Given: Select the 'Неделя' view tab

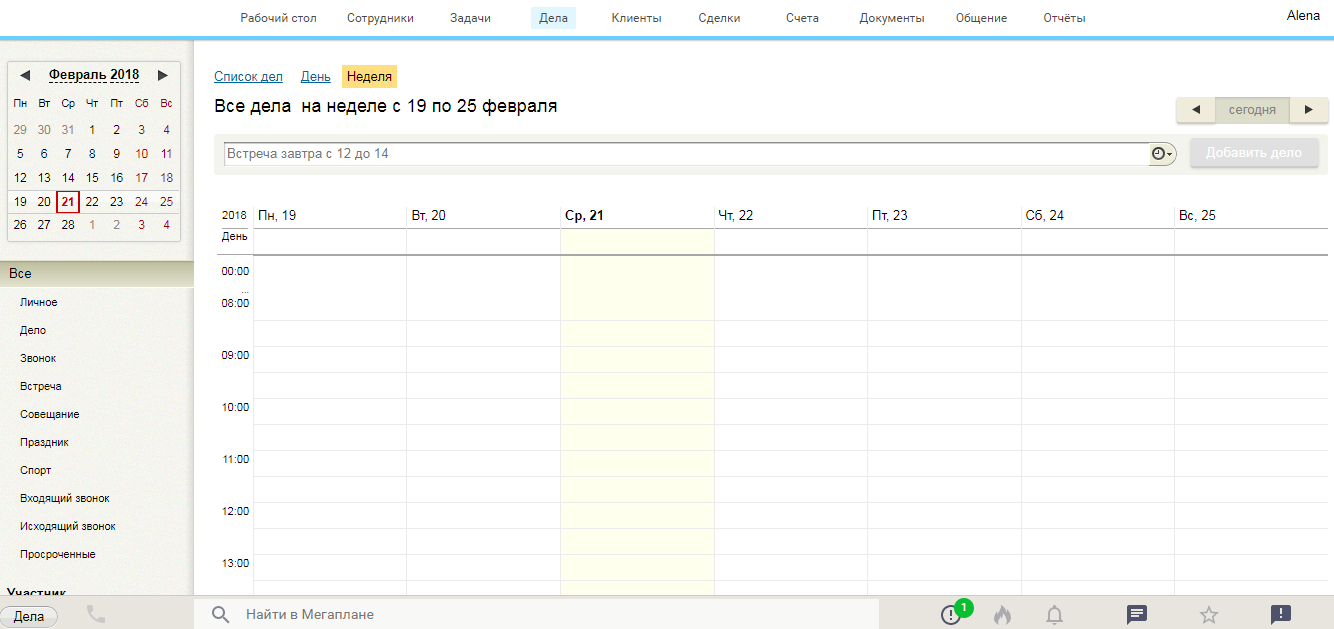Looking at the screenshot, I should coord(369,77).
